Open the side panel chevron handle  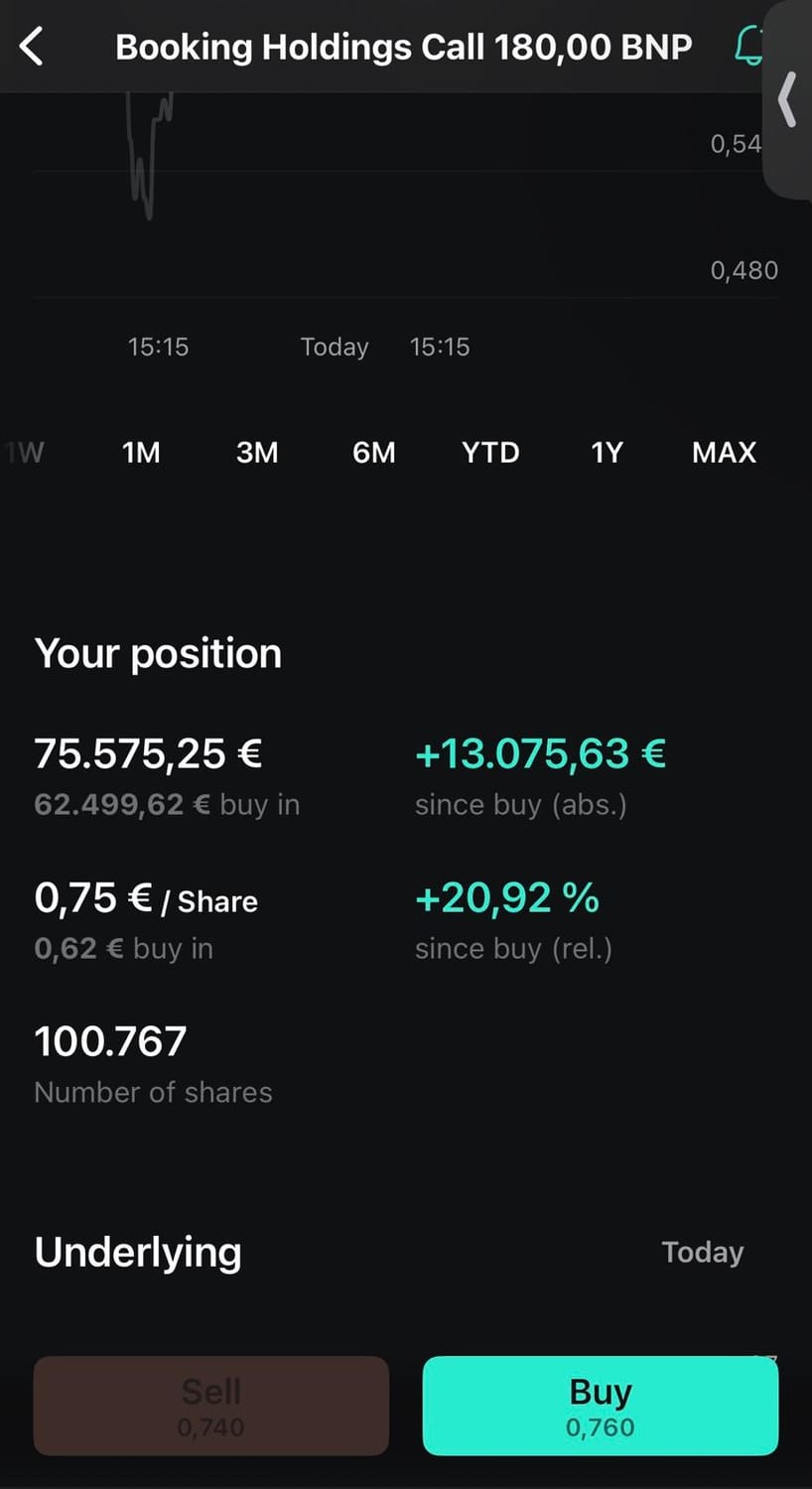tap(787, 98)
